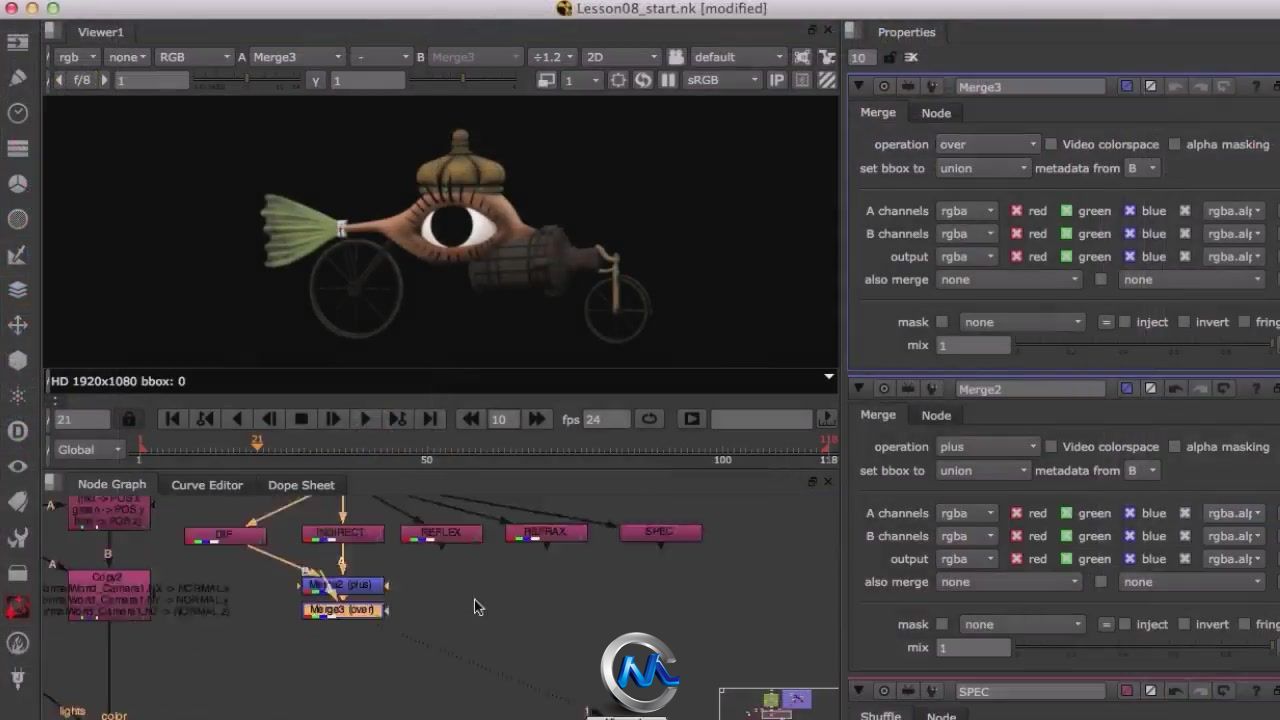Image resolution: width=1280 pixels, height=720 pixels.
Task: Enable the invert checkbox in Merge3
Action: click(1184, 322)
